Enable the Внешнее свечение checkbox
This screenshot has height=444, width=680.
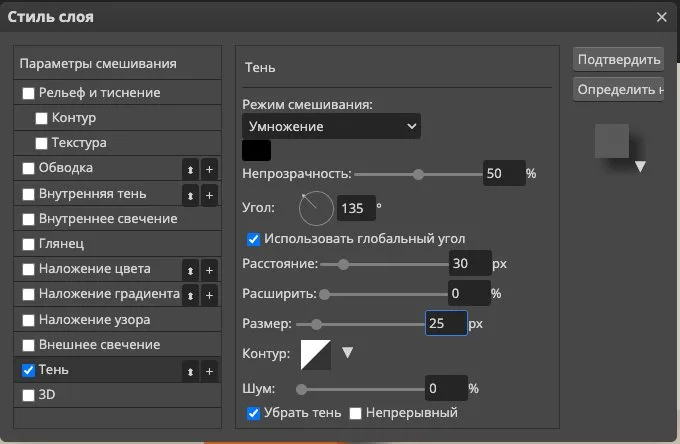pos(29,345)
